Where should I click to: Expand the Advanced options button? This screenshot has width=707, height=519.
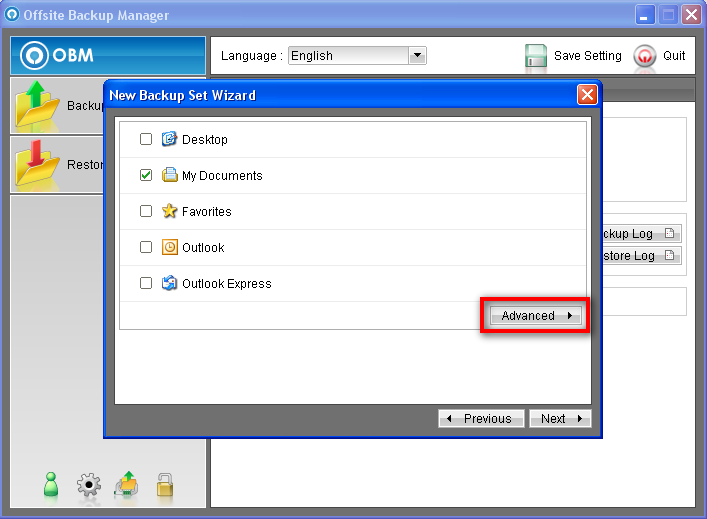point(535,316)
